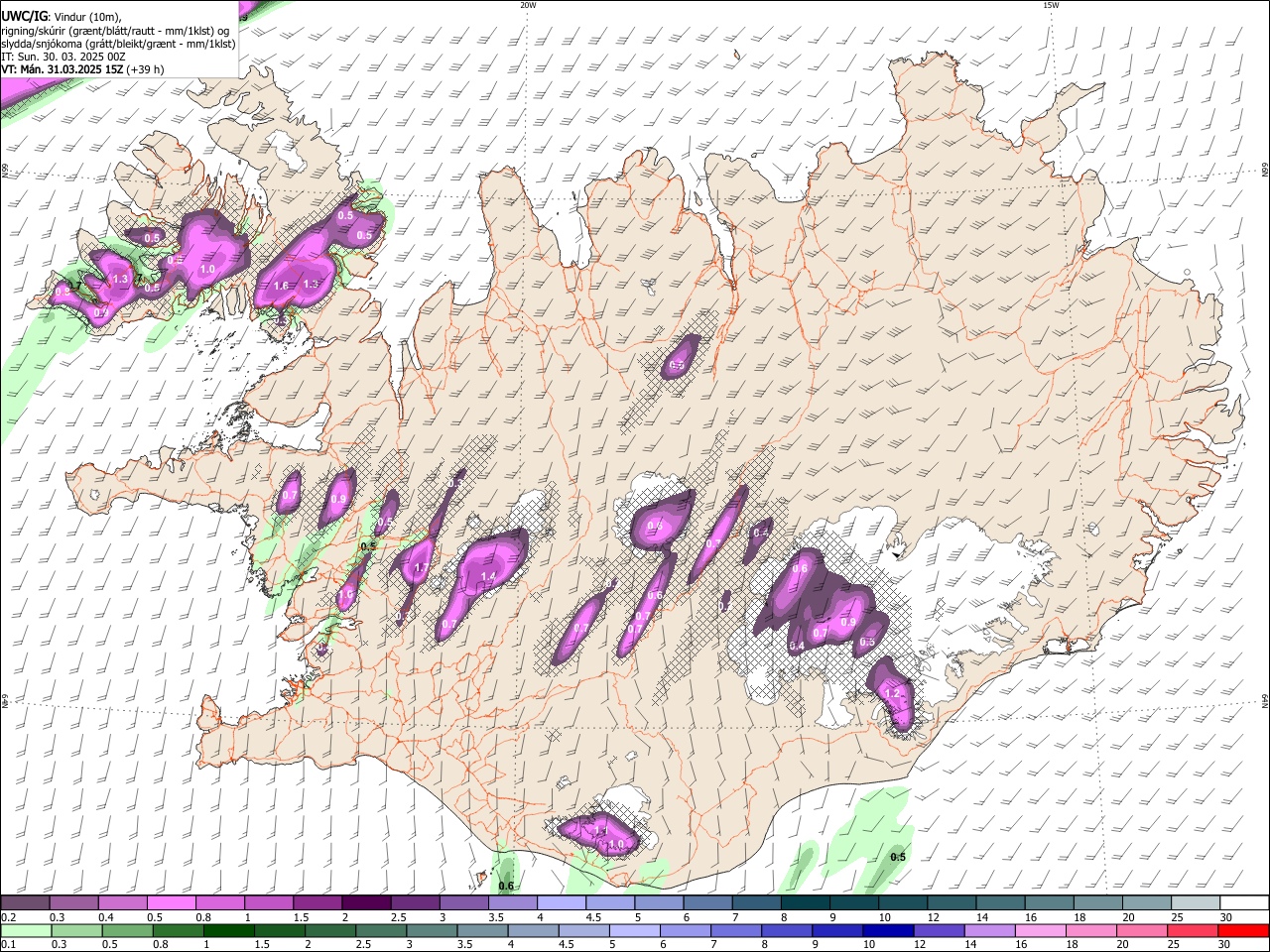
Task: Select the grey-green 3 swatch in bottom row
Action: pos(432,930)
